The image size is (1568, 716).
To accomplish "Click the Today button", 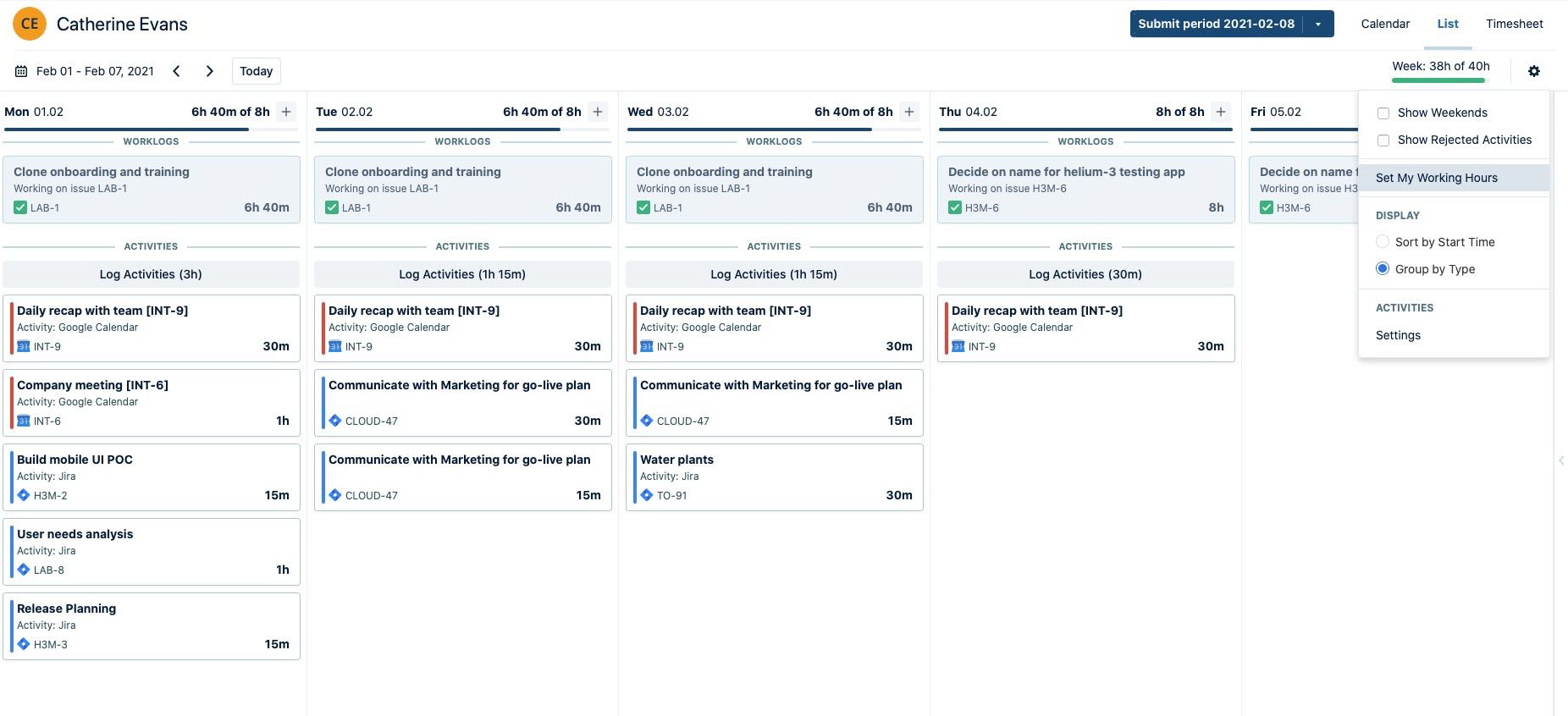I will click(x=256, y=71).
